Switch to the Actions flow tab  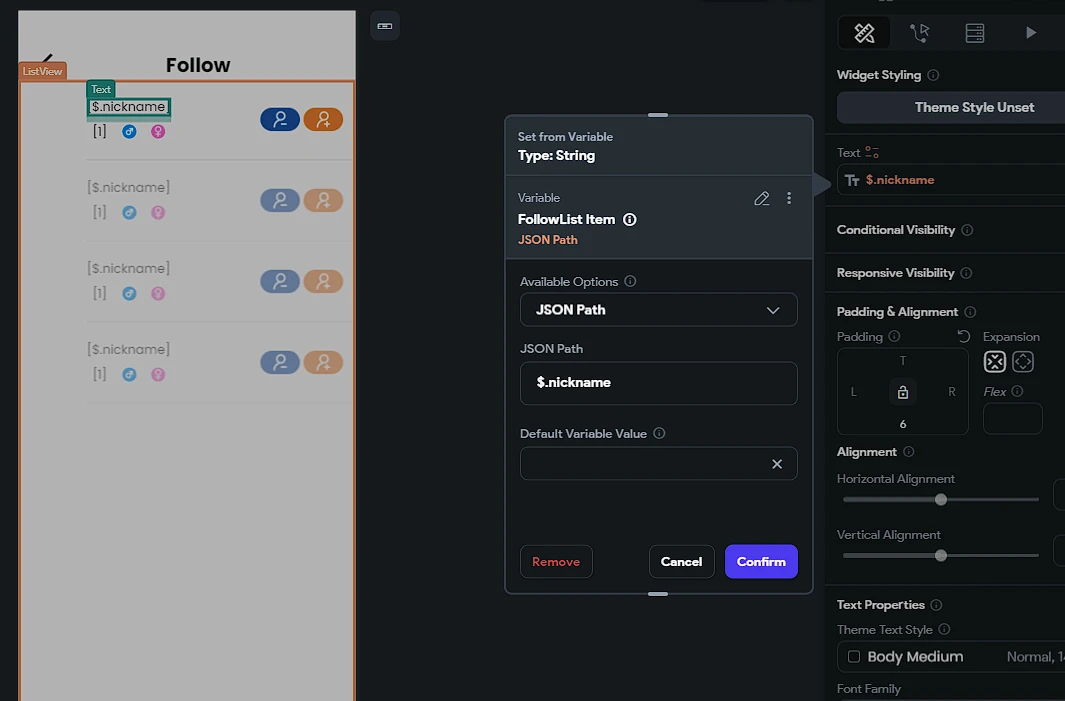point(919,33)
